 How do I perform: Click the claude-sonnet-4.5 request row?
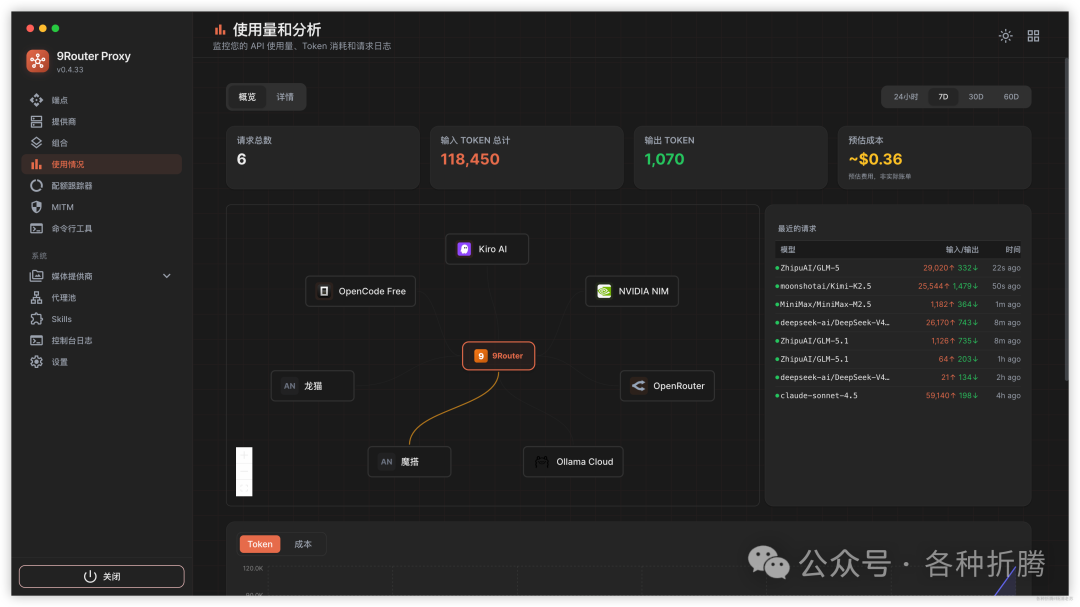click(x=897, y=395)
